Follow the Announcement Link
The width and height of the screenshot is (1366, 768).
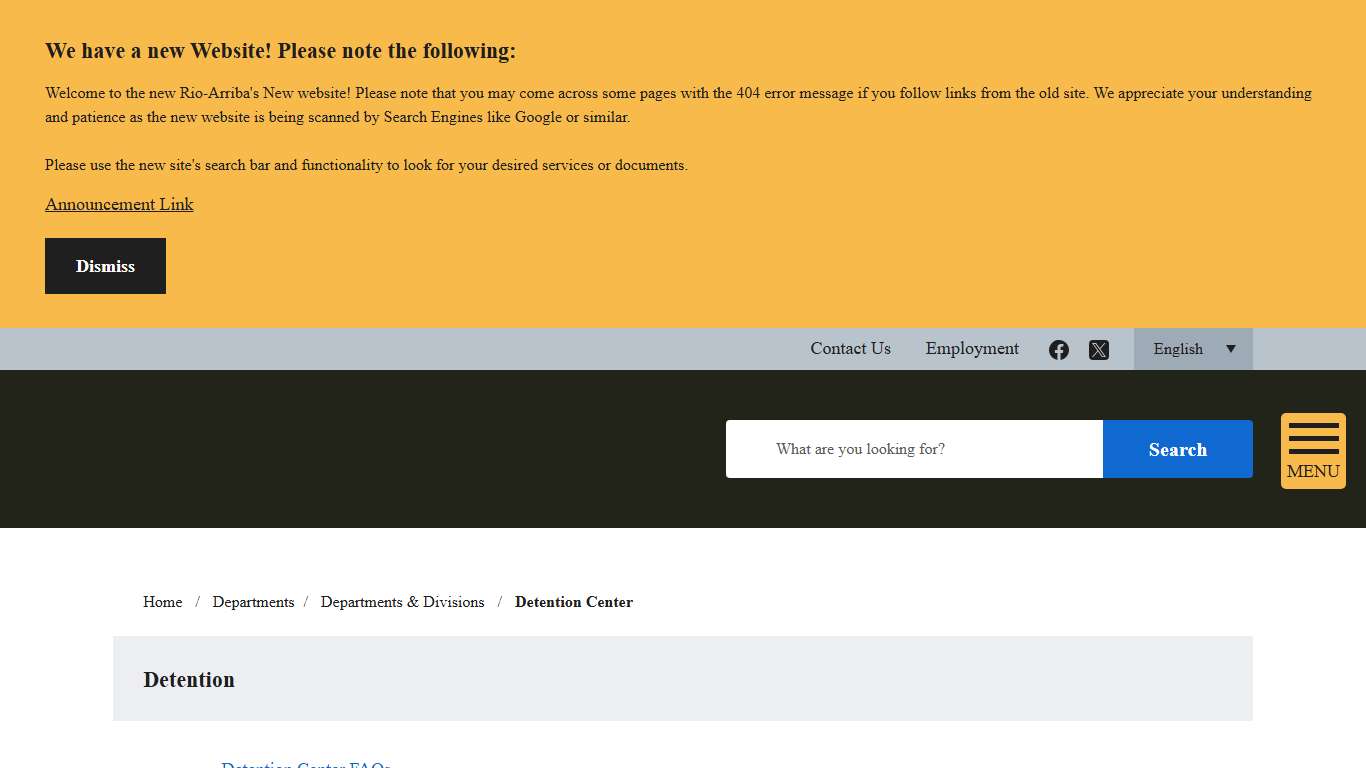point(119,204)
